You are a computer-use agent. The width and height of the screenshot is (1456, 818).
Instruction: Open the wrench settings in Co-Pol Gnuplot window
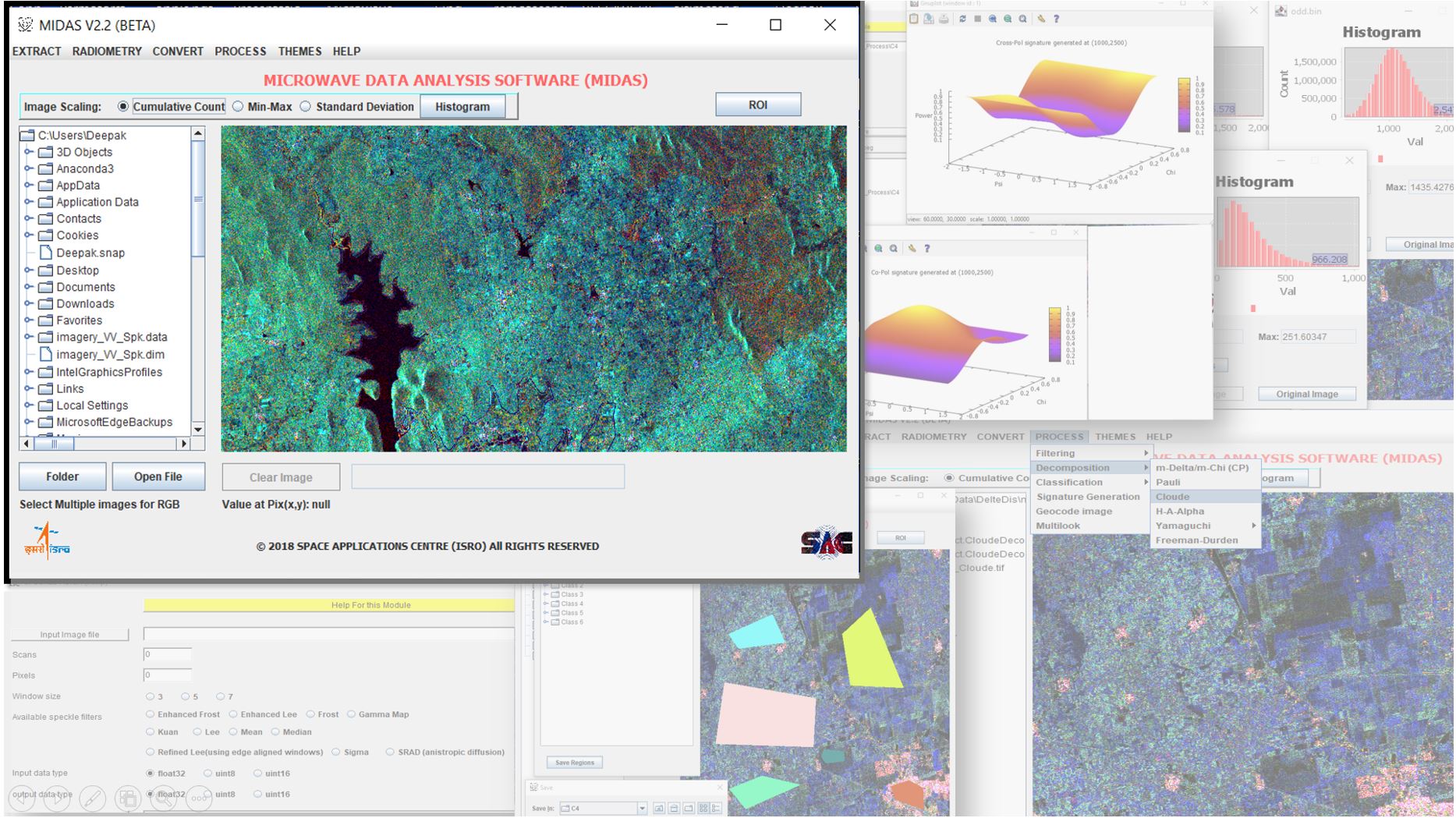coord(912,248)
